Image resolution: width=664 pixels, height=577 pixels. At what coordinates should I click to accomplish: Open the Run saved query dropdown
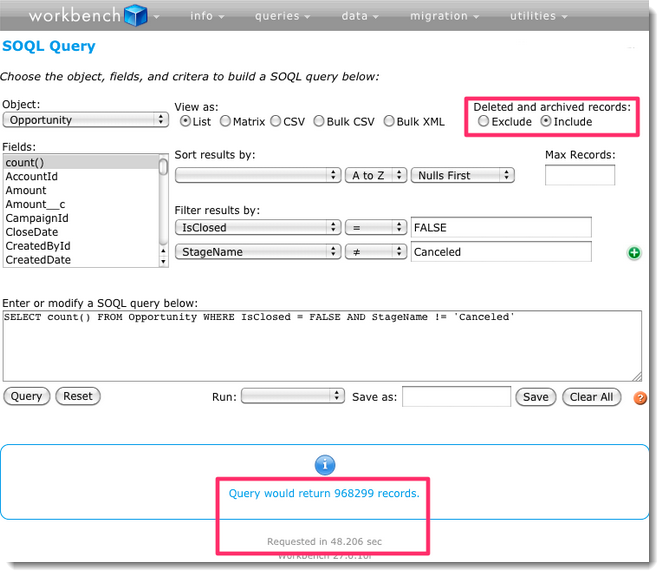tap(293, 396)
